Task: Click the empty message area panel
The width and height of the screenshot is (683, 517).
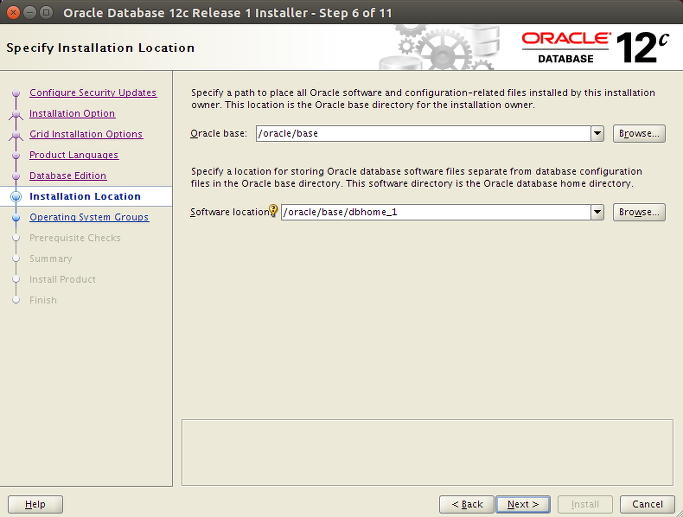Action: click(x=427, y=452)
